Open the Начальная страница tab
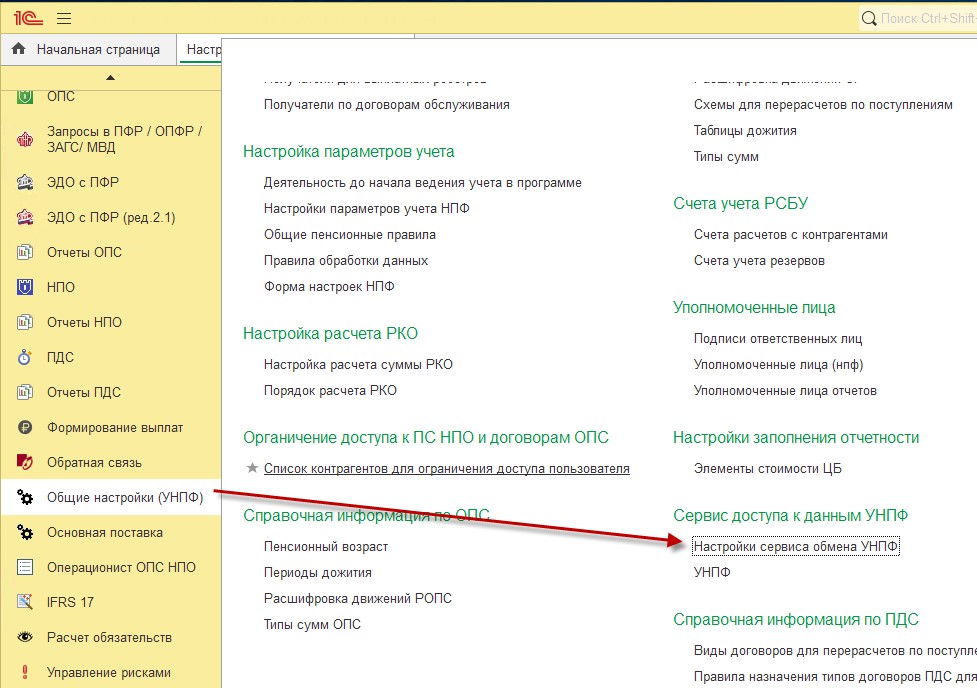977x688 pixels. click(97, 49)
